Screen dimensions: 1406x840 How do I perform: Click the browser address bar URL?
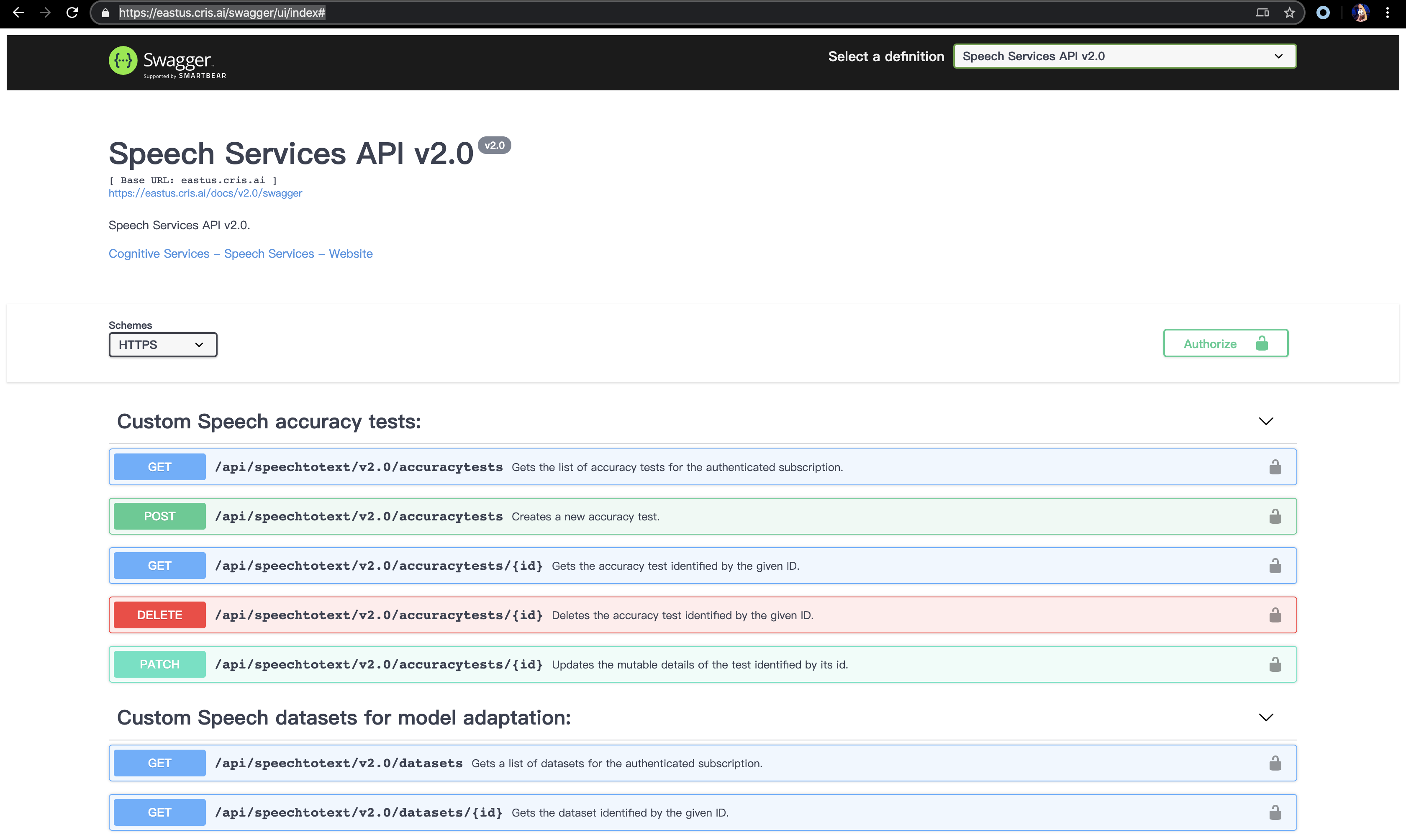pyautogui.click(x=222, y=13)
